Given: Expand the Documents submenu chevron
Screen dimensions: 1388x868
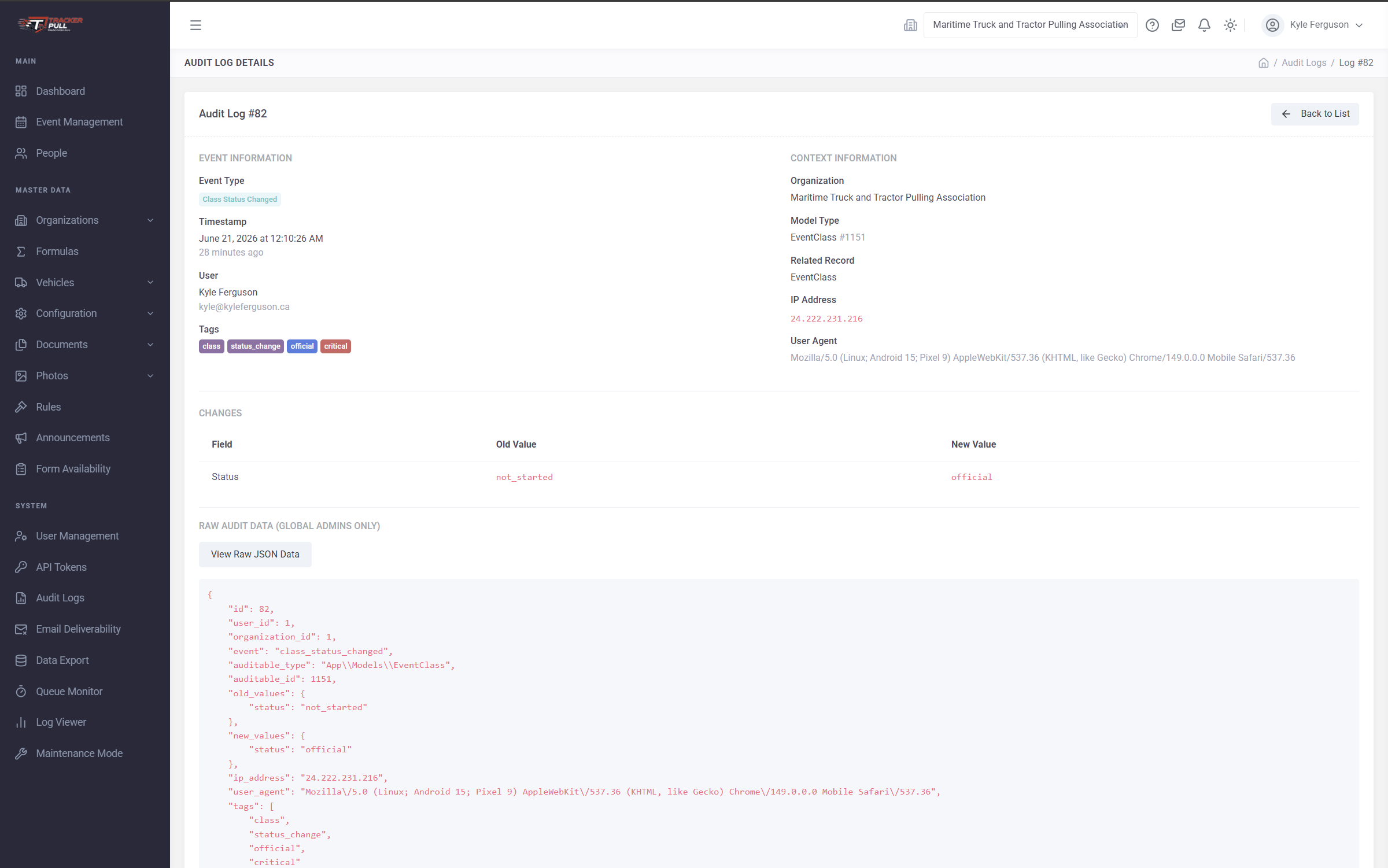Looking at the screenshot, I should tap(150, 345).
